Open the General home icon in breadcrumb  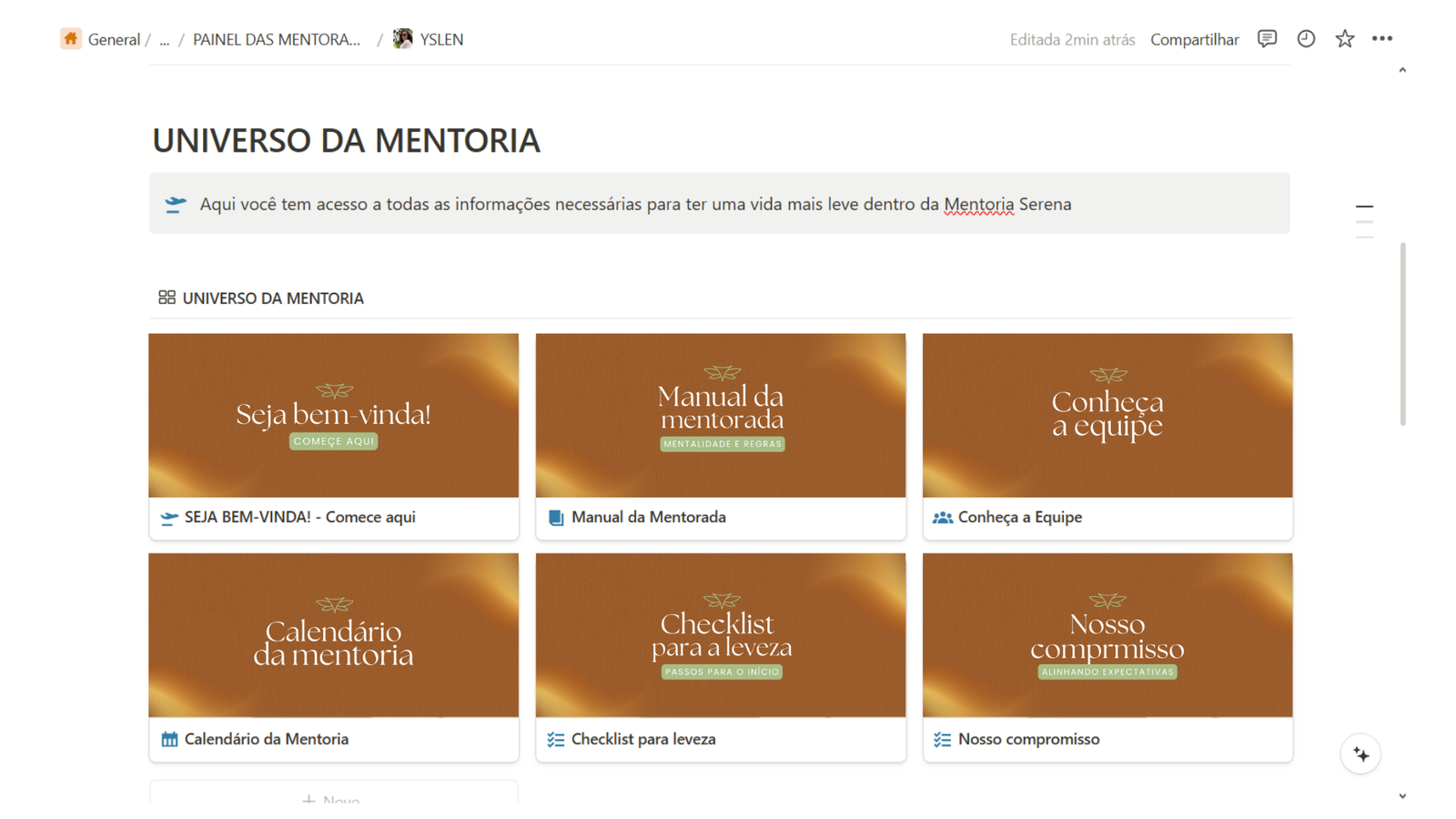(x=71, y=39)
